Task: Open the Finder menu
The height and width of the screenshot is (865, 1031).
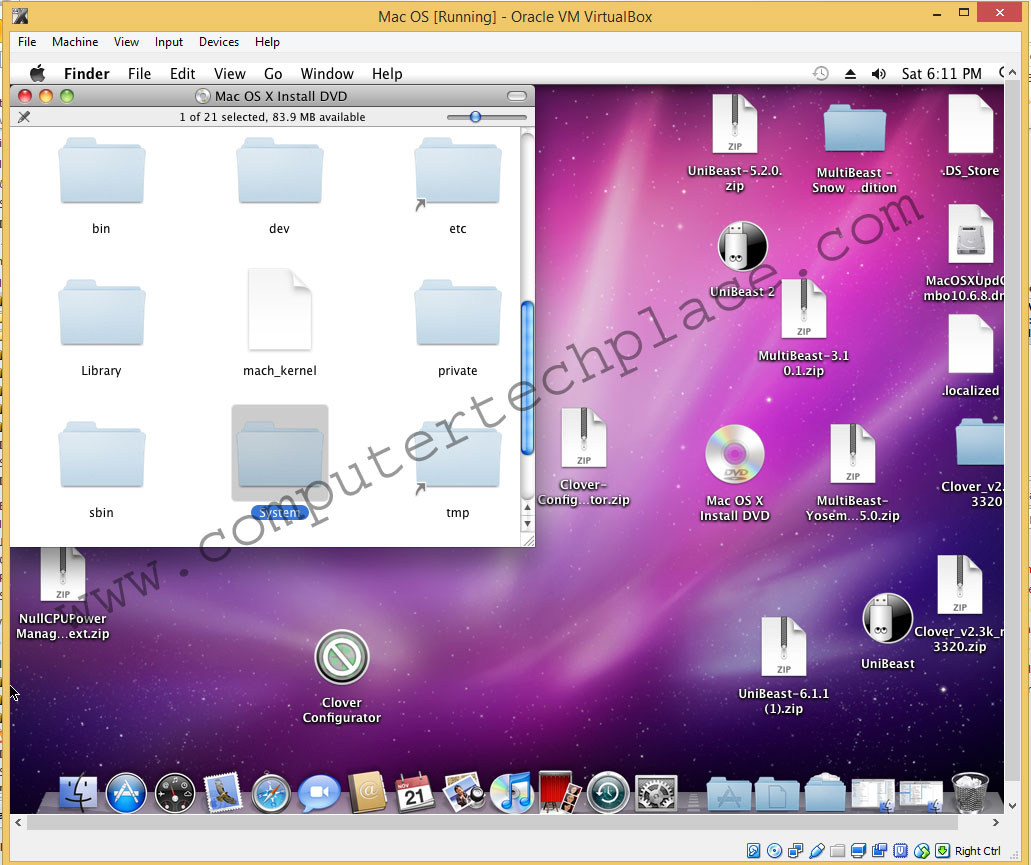Action: 87,74
